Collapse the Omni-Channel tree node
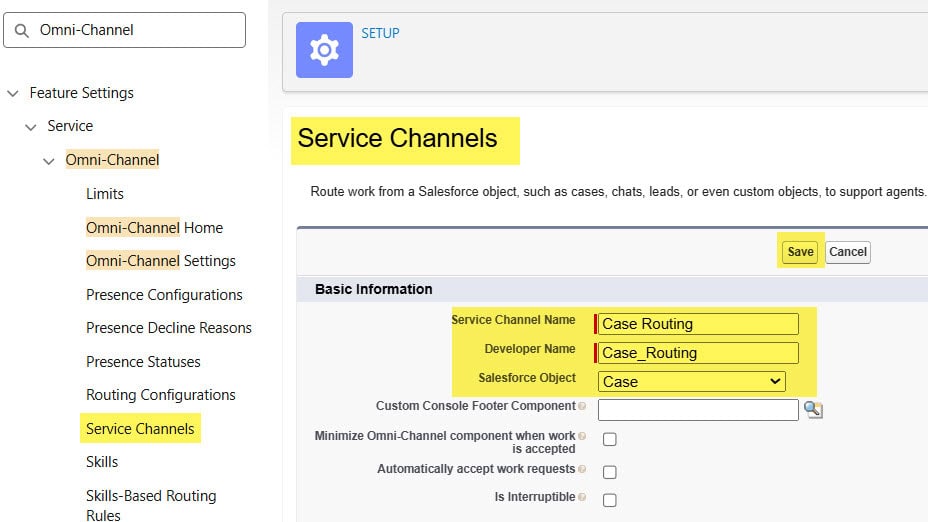Viewport: 928px width, 522px height. (49, 161)
